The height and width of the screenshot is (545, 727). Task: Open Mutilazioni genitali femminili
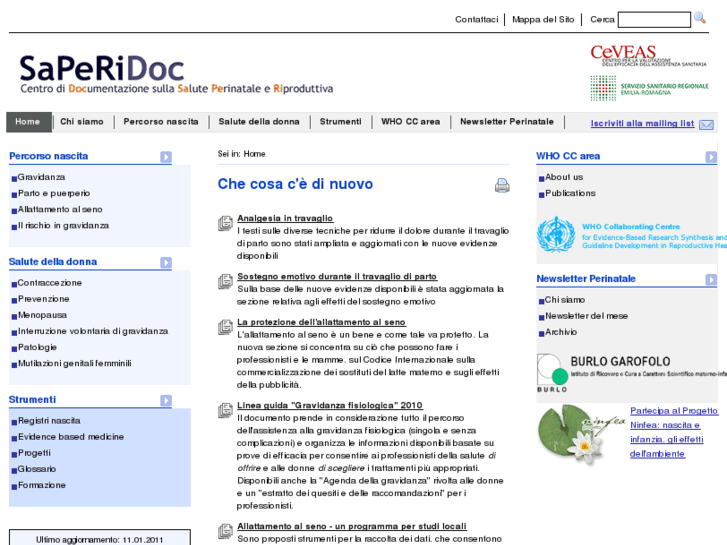75,364
